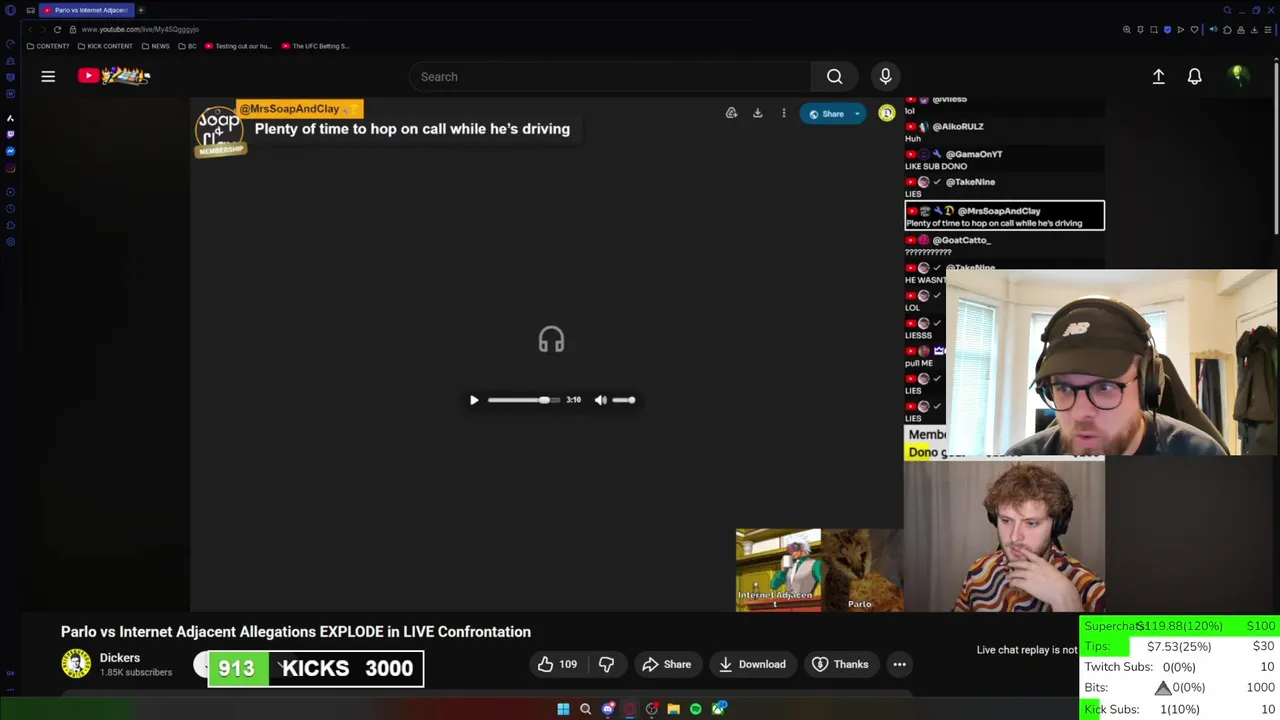Viewport: 1280px width, 720px height.
Task: Open the Discord taskbar icon
Action: 608,709
